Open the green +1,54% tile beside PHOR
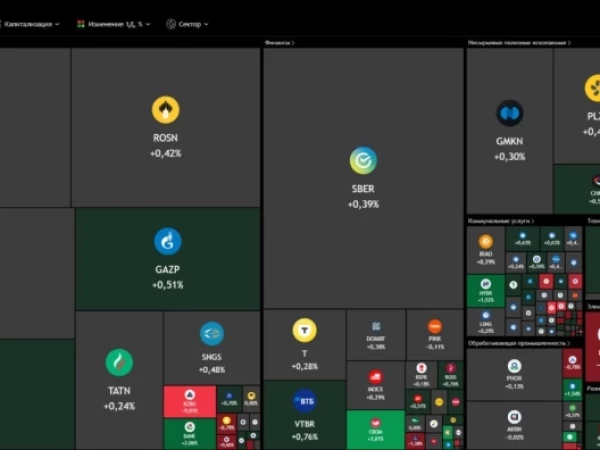 572,390
